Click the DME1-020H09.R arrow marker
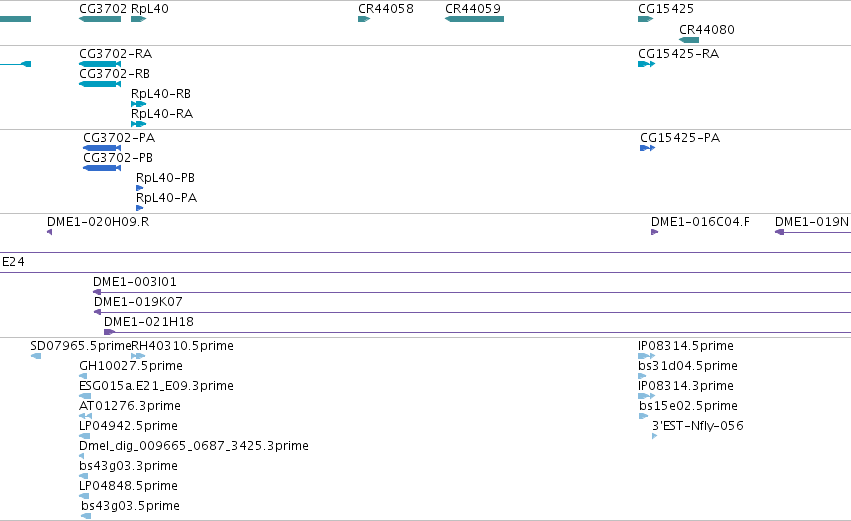 49,232
